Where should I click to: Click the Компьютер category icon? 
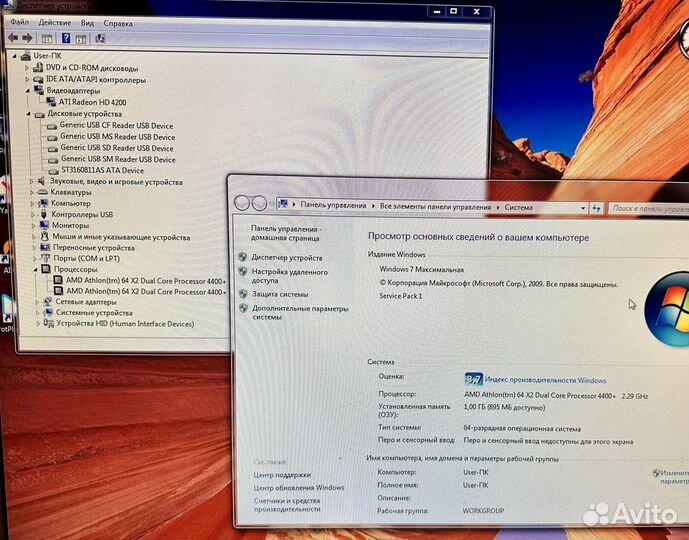point(43,203)
